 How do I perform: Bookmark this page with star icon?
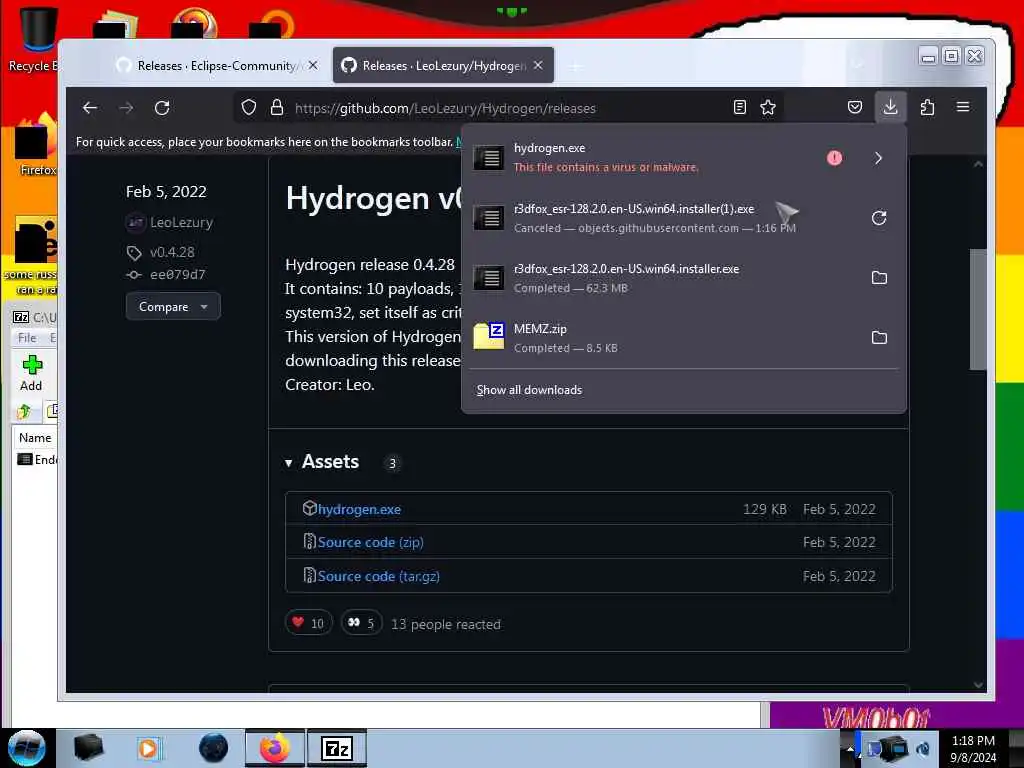768,108
